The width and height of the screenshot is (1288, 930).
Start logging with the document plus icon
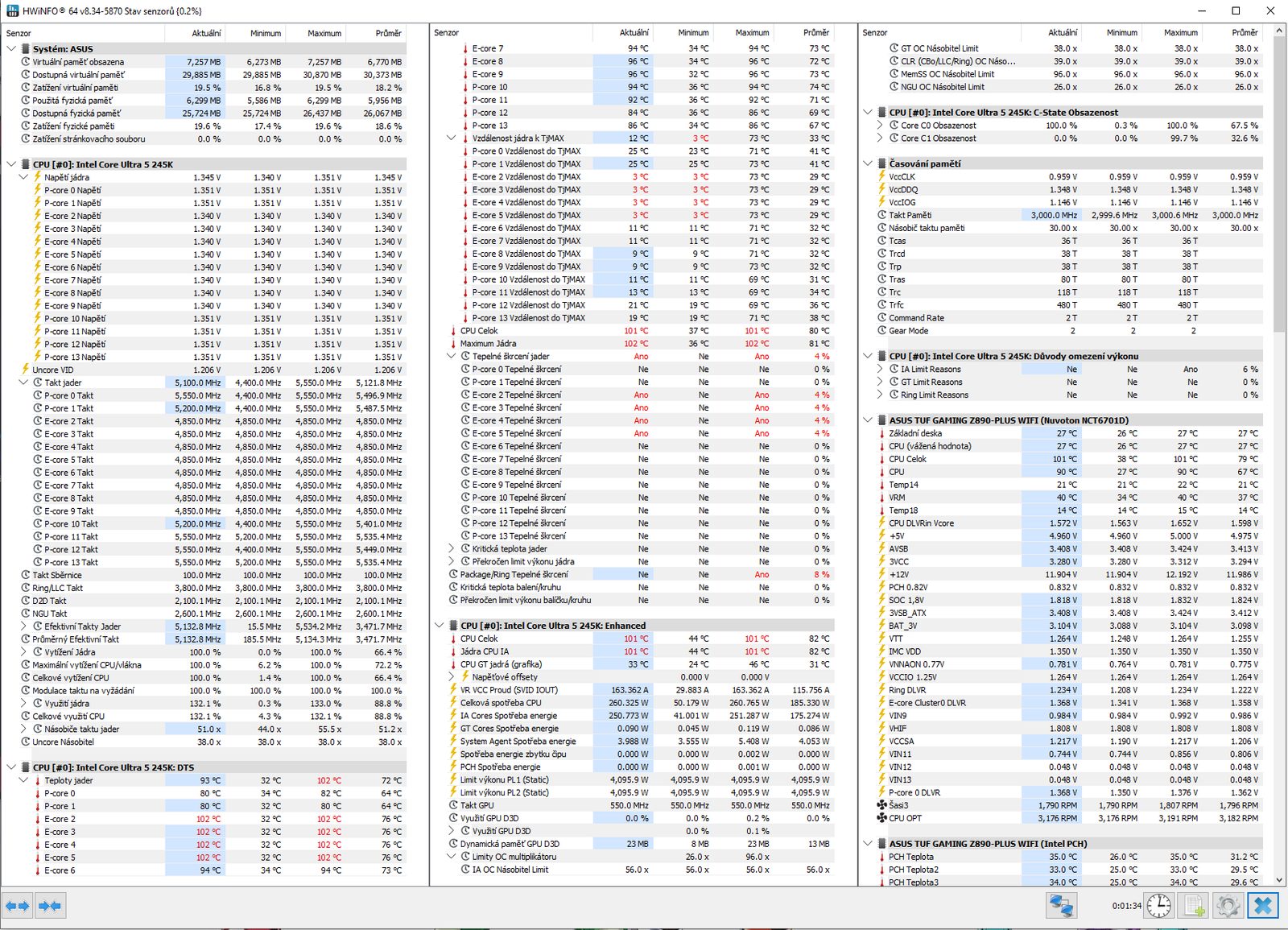1194,906
